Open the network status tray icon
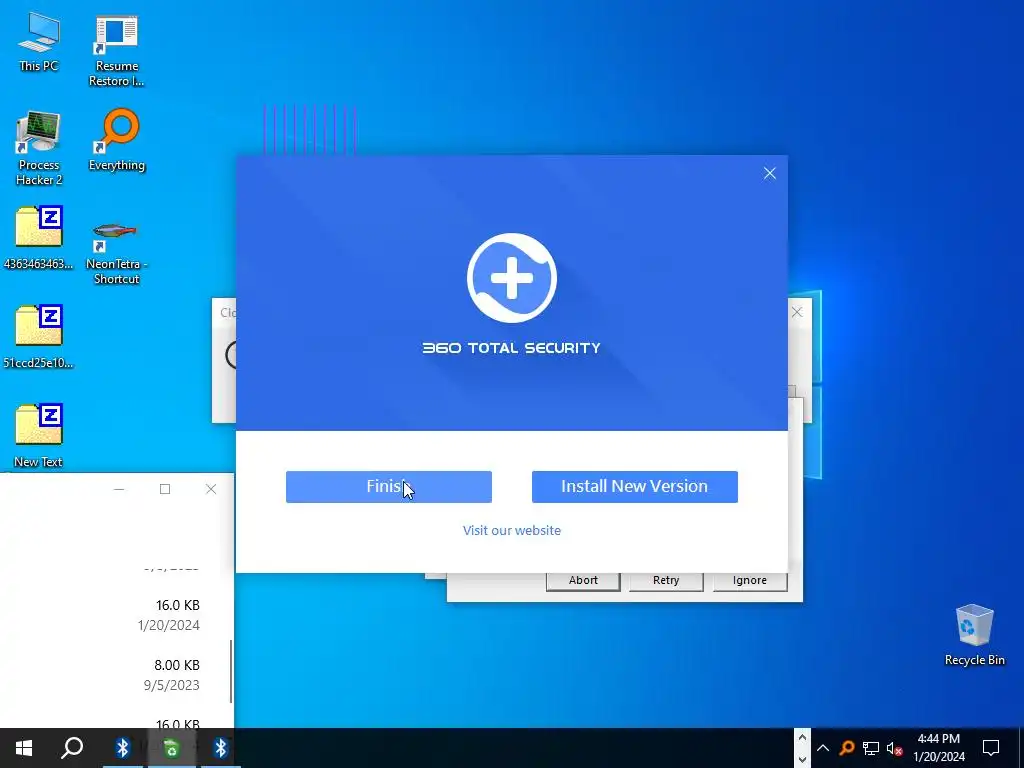The width and height of the screenshot is (1024, 768). click(871, 748)
